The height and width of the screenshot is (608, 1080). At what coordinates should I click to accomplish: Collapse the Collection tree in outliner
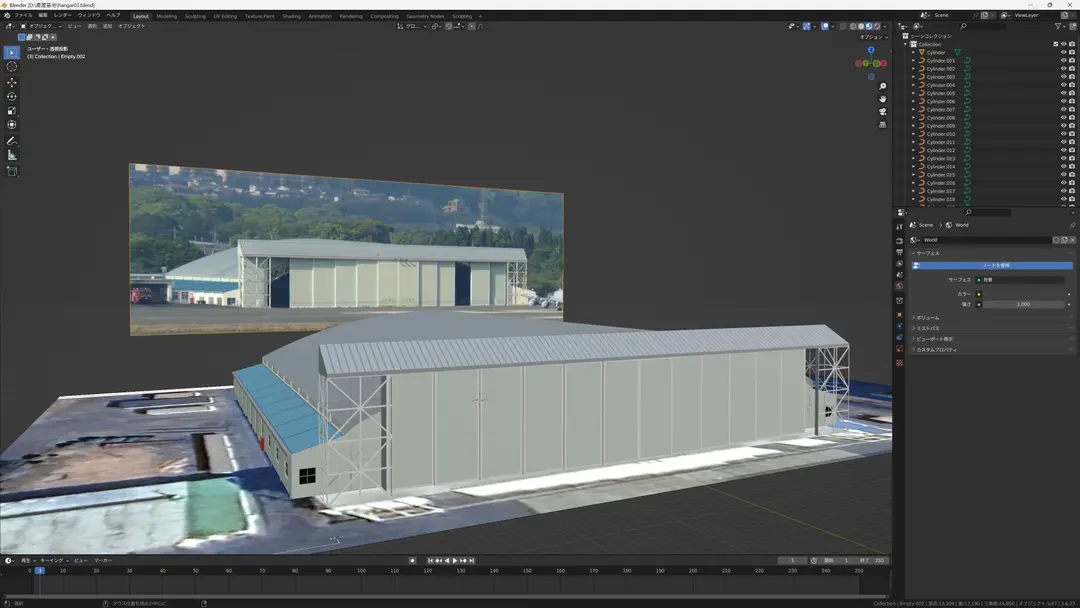click(x=906, y=44)
